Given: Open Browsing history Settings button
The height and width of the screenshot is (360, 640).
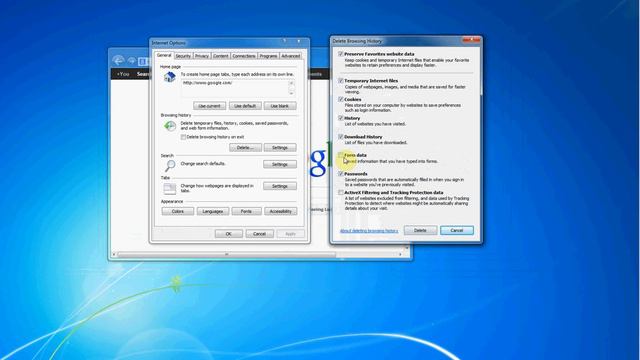Looking at the screenshot, I should [280, 148].
